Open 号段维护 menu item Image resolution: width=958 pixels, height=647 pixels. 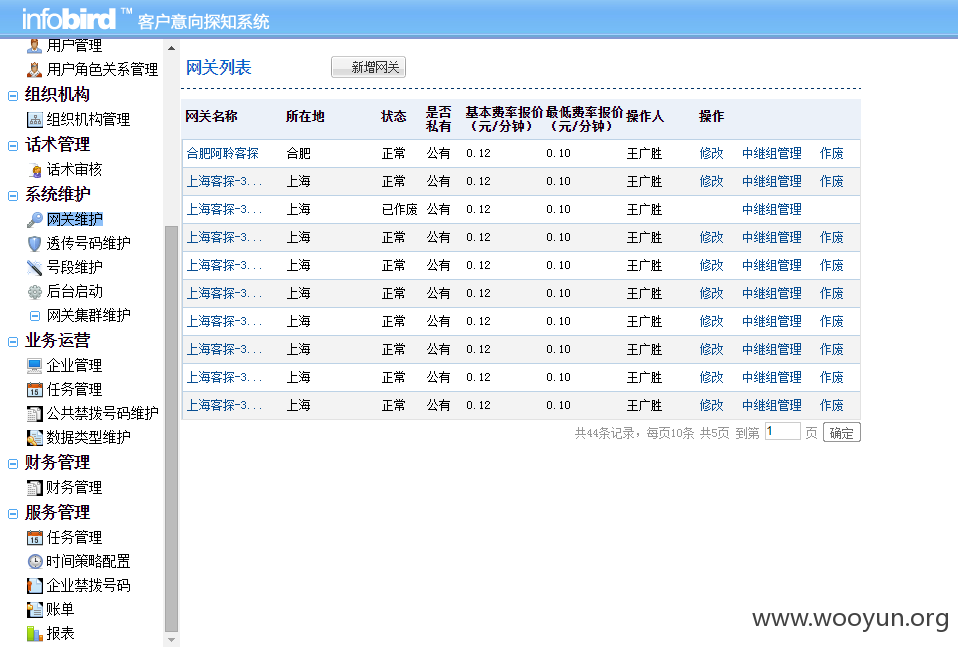coord(75,268)
